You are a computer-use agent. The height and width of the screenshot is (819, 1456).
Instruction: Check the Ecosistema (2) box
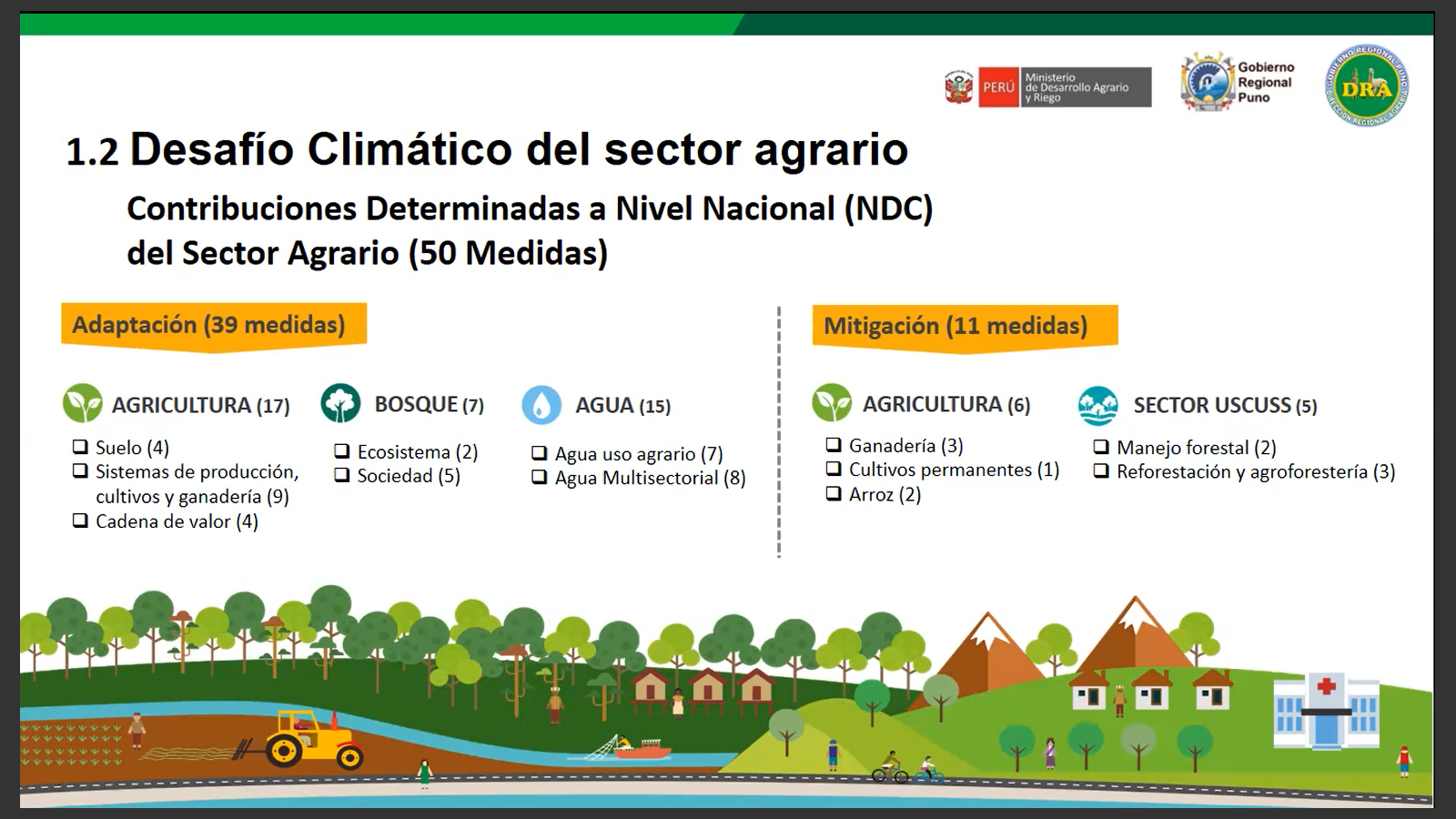pyautogui.click(x=342, y=451)
